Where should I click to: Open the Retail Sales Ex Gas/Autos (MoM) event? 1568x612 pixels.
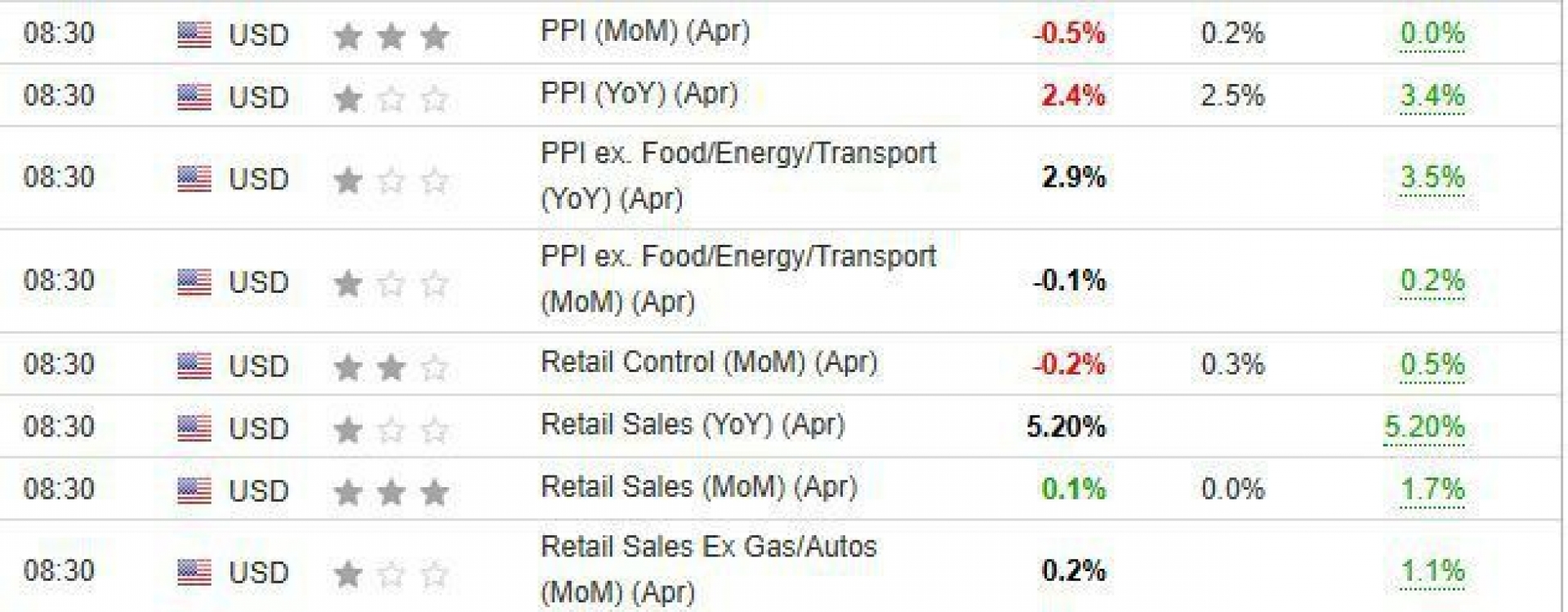tap(709, 569)
